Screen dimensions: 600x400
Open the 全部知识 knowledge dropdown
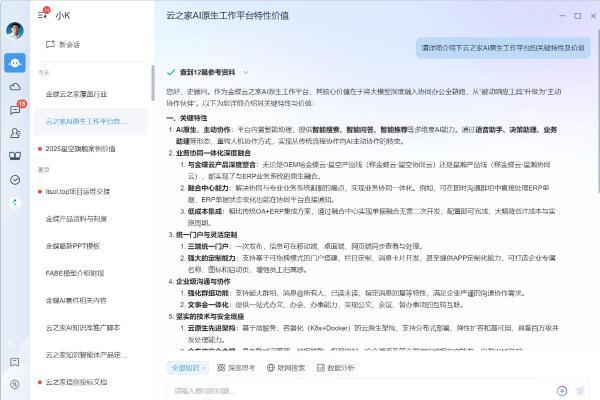click(x=188, y=367)
